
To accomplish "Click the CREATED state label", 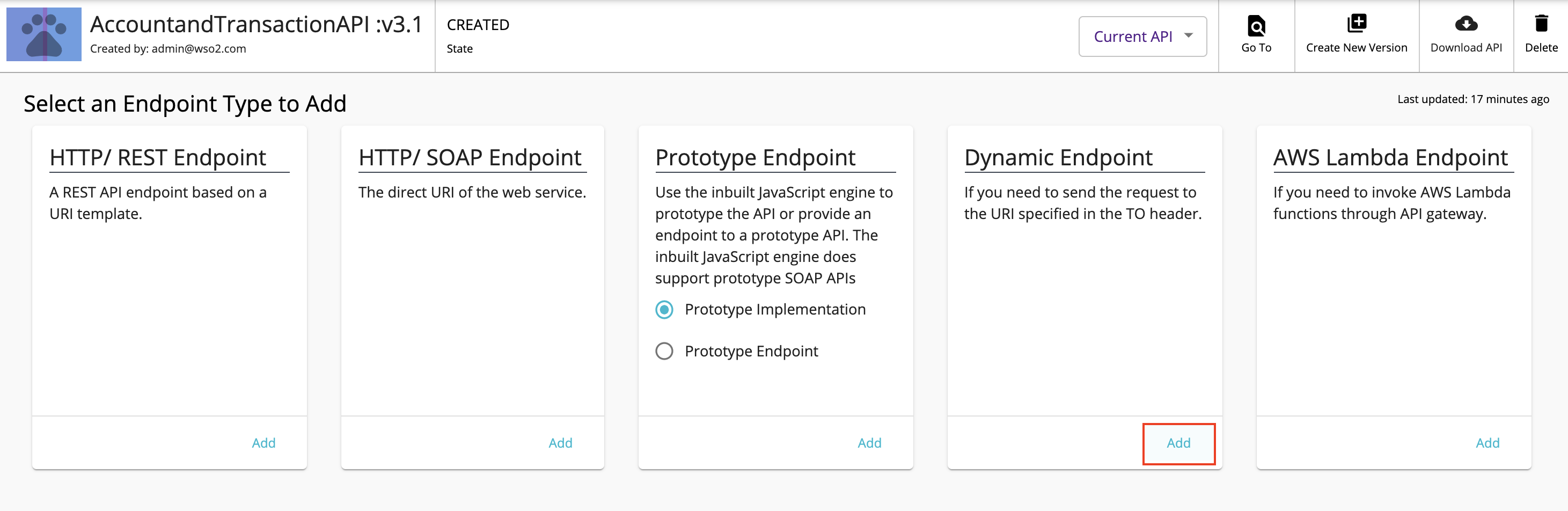I will [478, 25].
